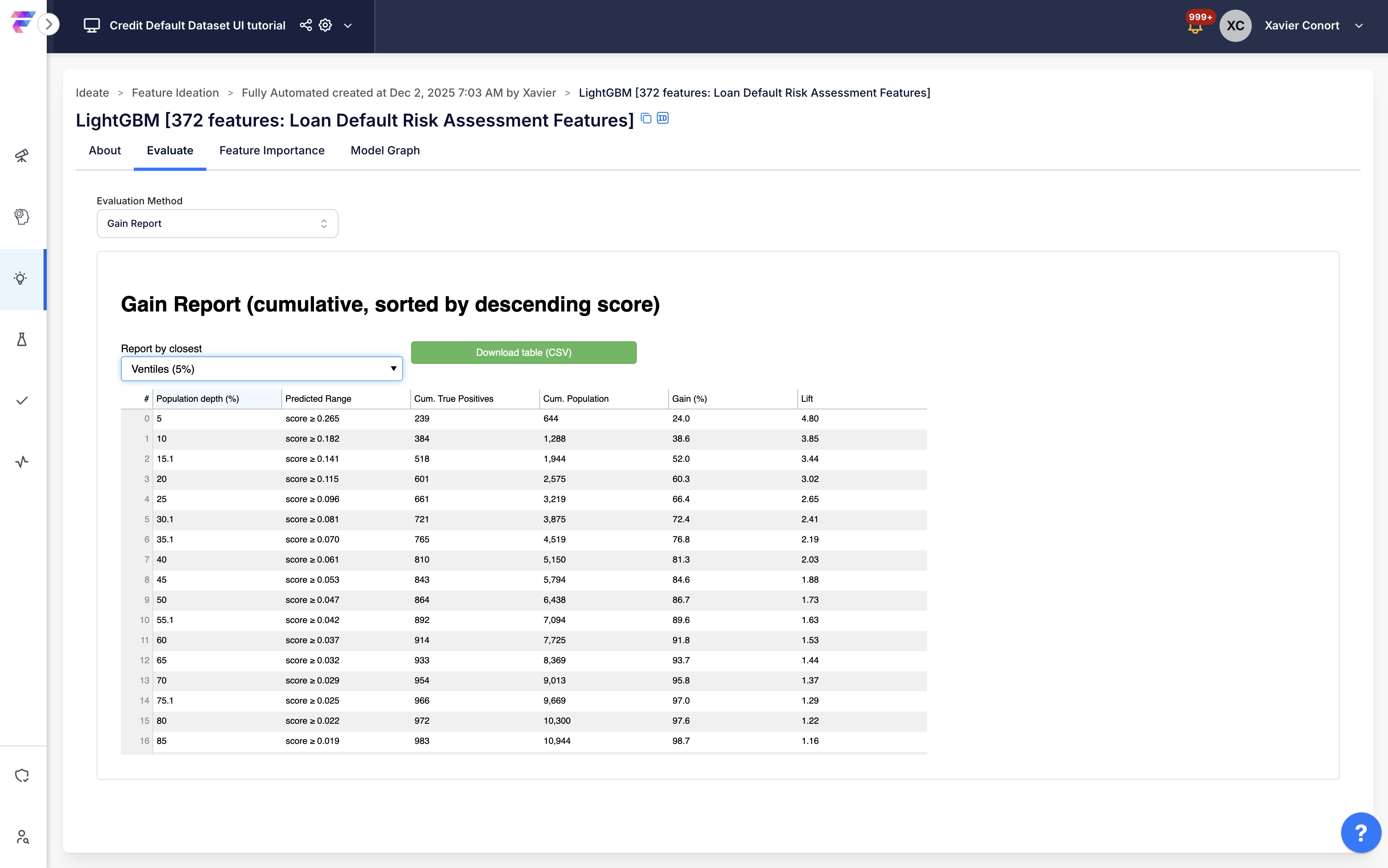Open the Ventiles (5%) dropdown
Screen dimensions: 1388x868
click(x=262, y=369)
